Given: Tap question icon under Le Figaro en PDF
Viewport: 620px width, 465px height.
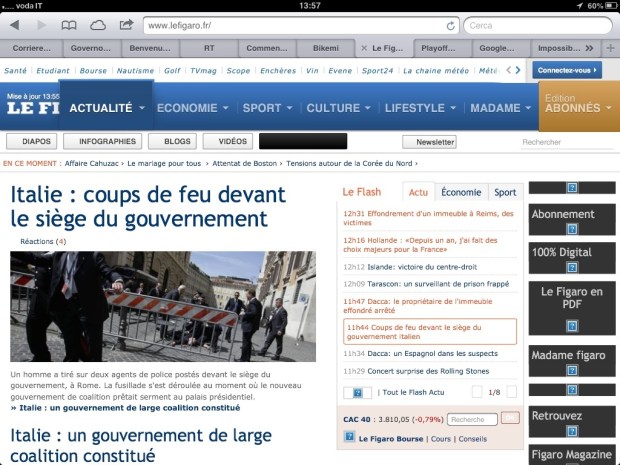Looking at the screenshot, I should click(x=572, y=326).
